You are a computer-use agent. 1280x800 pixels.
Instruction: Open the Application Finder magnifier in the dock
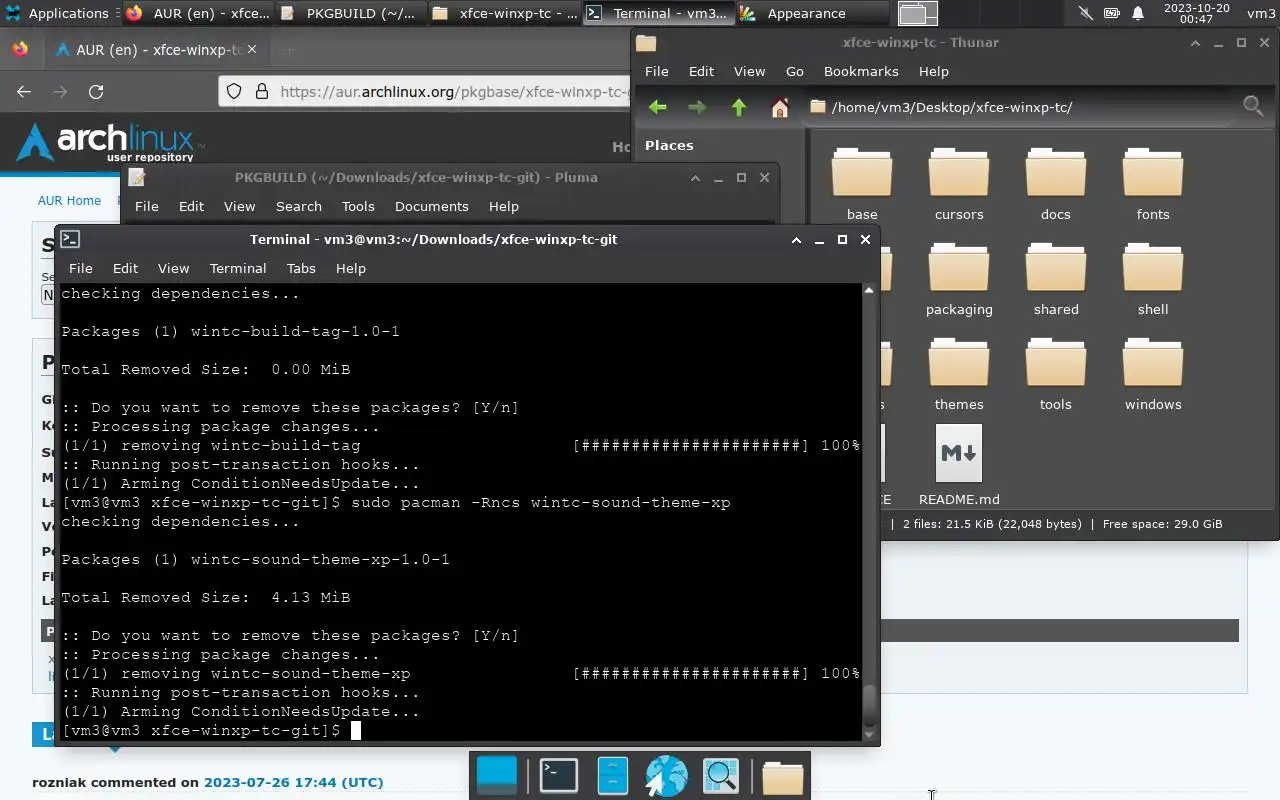tap(721, 776)
